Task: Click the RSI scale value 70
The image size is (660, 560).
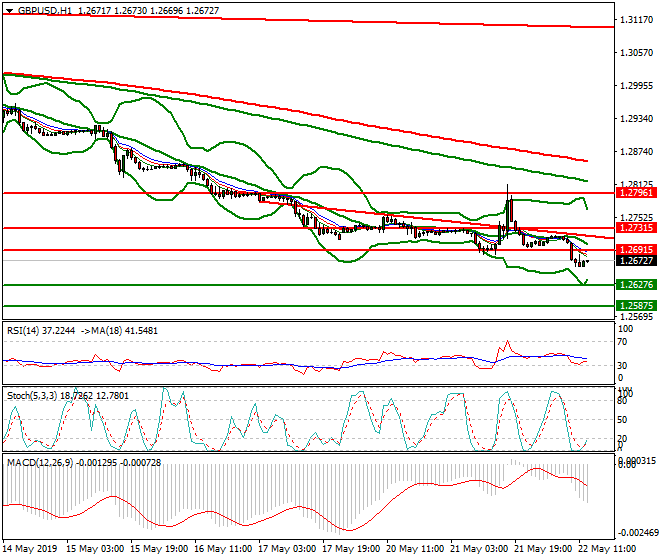Action: point(623,342)
